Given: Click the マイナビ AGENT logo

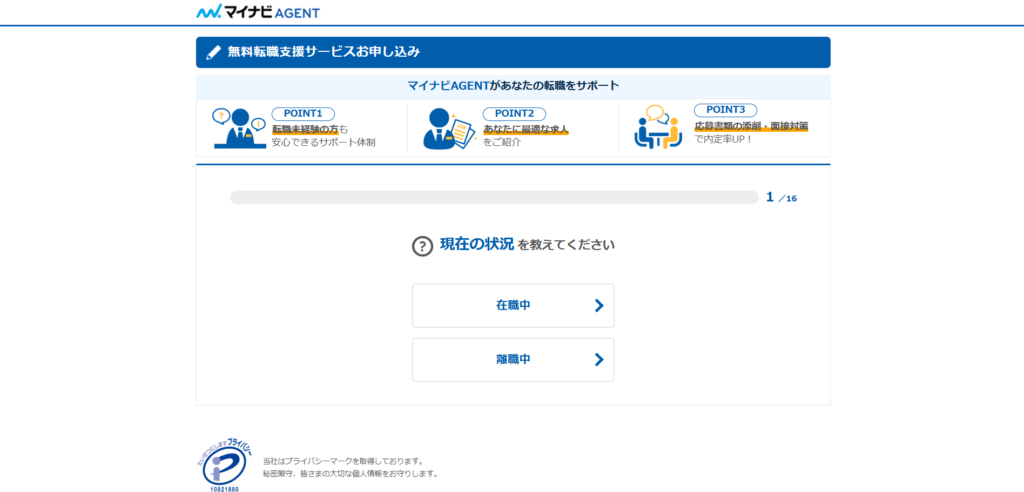Looking at the screenshot, I should coord(258,12).
